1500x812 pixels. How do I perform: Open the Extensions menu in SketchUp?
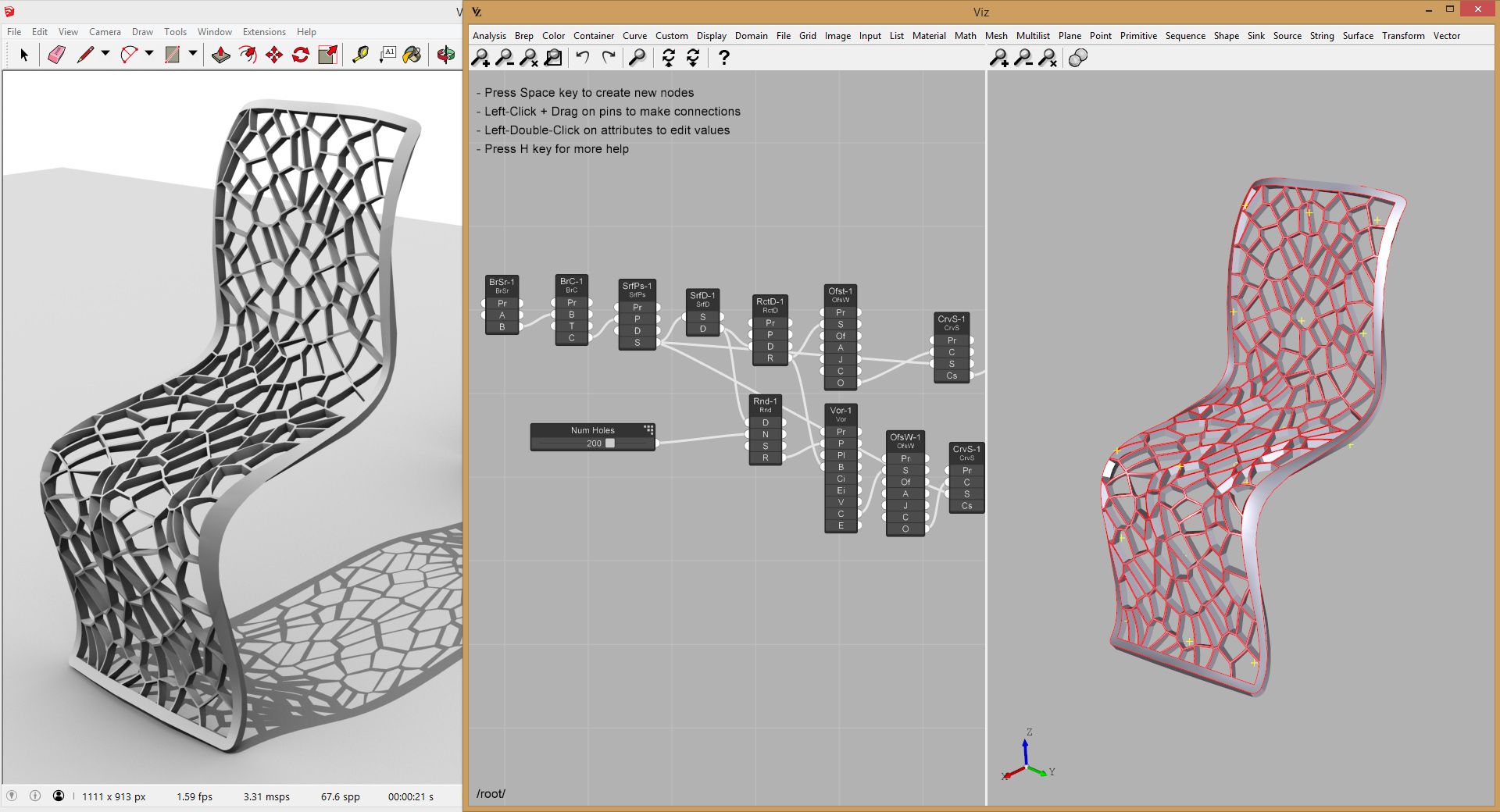coord(264,32)
